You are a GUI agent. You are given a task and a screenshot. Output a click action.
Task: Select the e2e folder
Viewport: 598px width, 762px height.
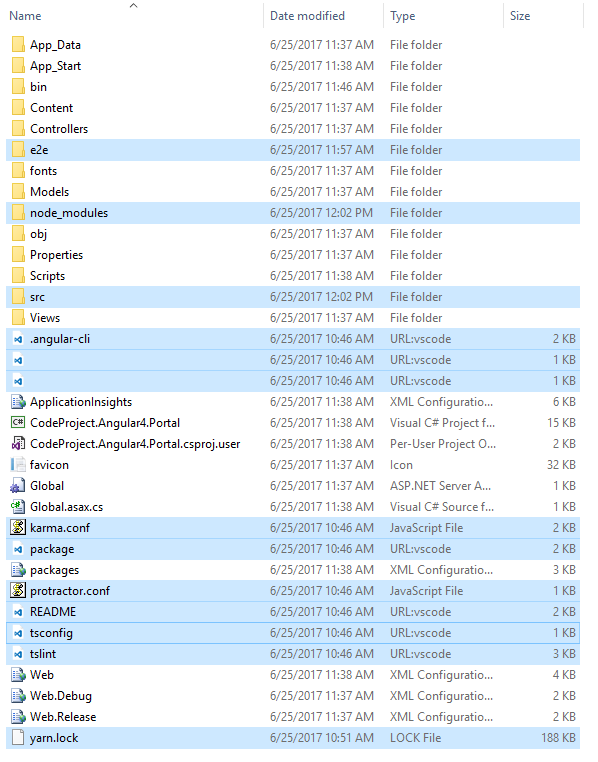point(293,150)
